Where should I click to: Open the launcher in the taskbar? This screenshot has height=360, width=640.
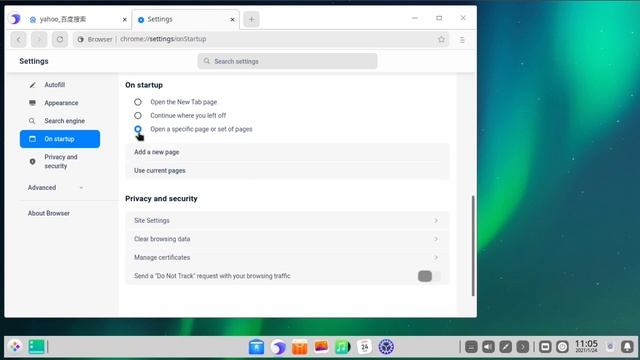pos(15,347)
